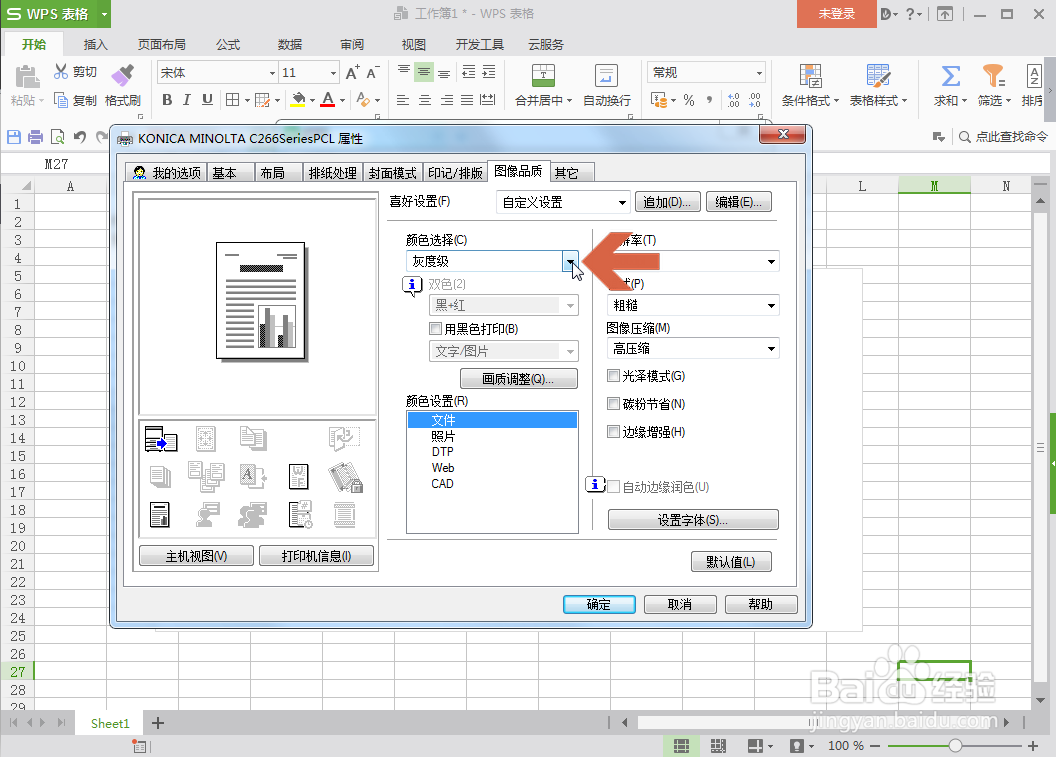Screen dimensions: 1056x757
Task: Open the 喜好设置 dropdown showing 自定义设置
Action: (x=563, y=202)
